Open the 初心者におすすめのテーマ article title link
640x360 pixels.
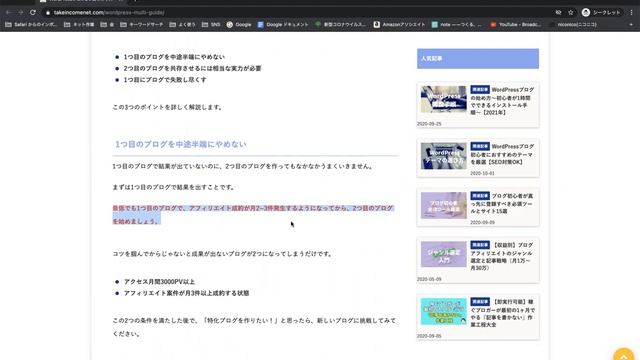[502, 154]
